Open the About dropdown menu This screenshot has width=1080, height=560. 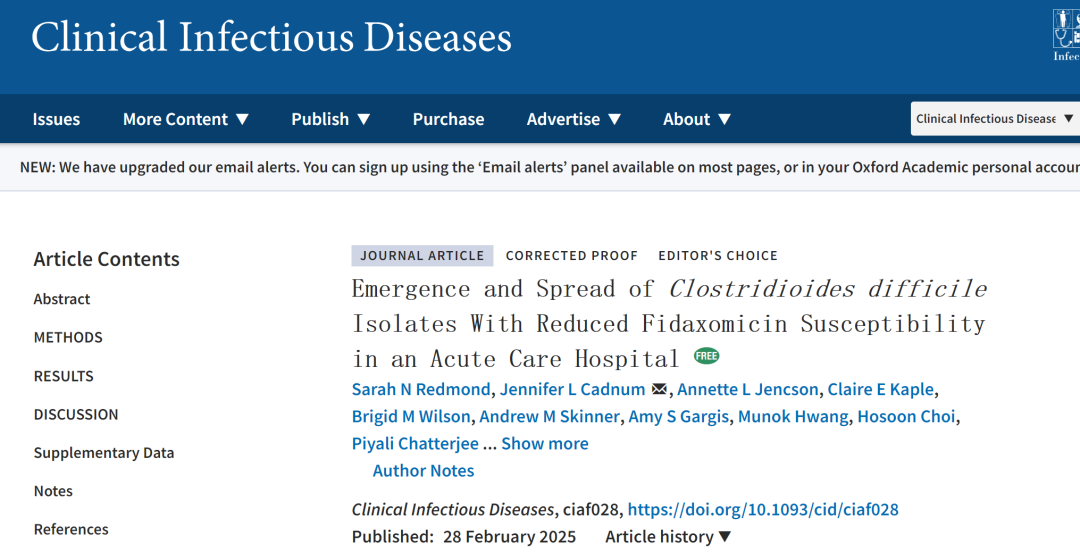click(697, 119)
